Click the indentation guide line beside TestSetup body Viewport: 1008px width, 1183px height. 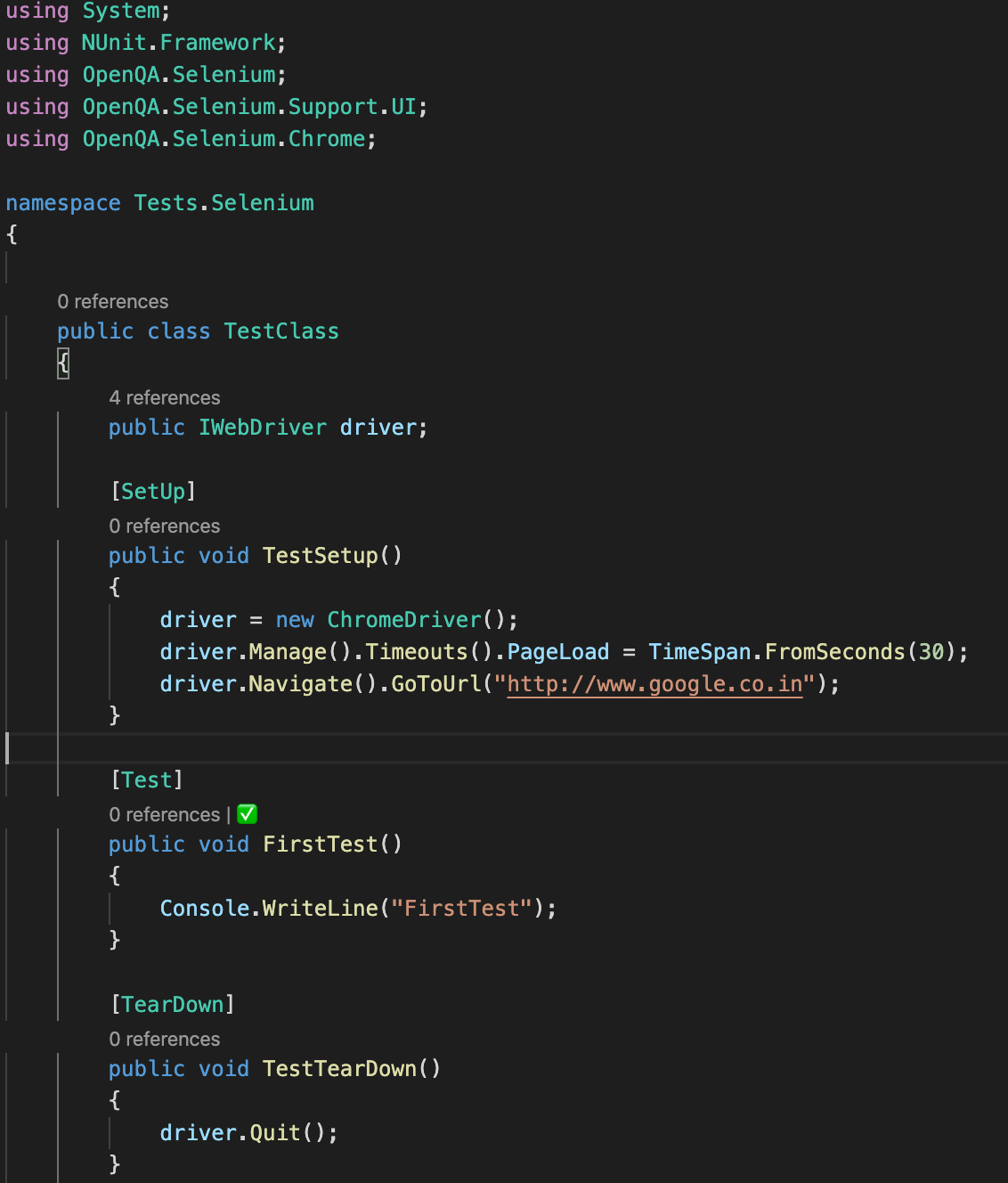(110, 650)
